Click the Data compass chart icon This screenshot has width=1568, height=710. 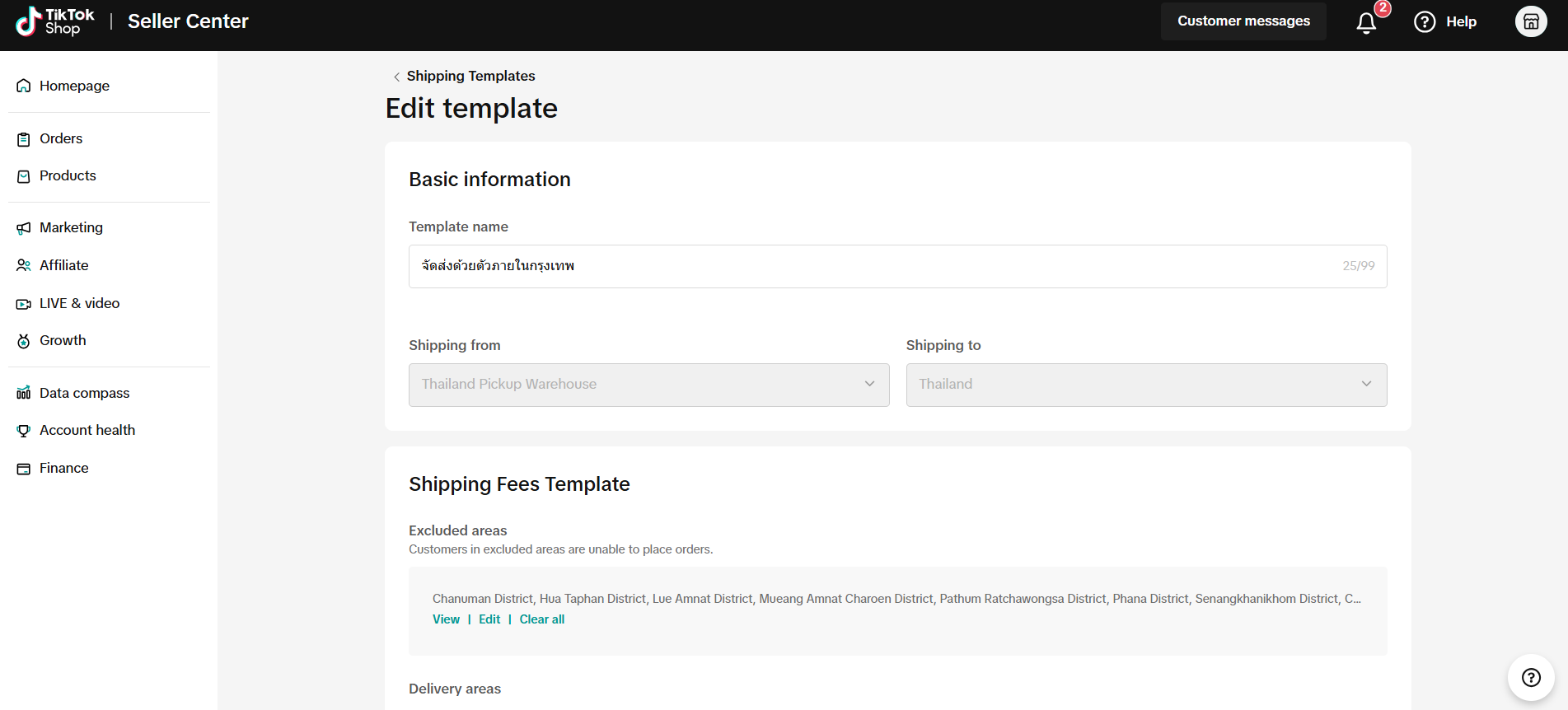click(x=24, y=393)
